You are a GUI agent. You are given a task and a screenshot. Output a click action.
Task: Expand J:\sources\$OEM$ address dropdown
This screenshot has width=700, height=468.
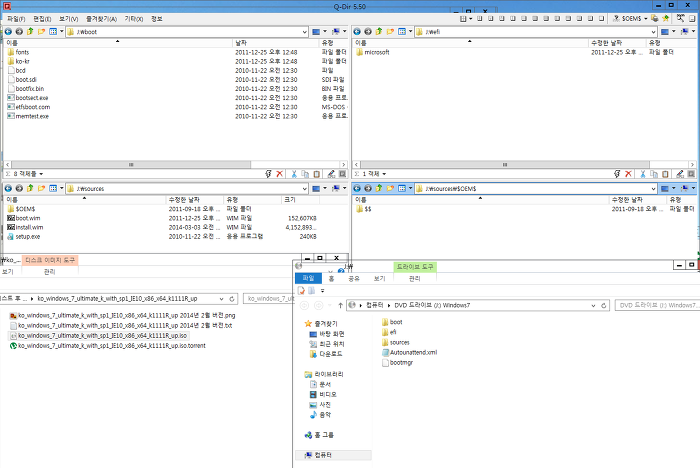point(653,189)
